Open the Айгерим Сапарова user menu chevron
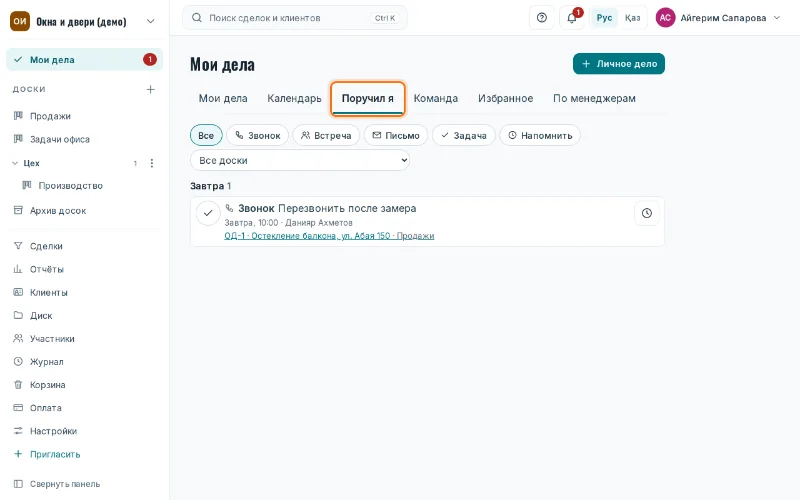 click(x=777, y=18)
